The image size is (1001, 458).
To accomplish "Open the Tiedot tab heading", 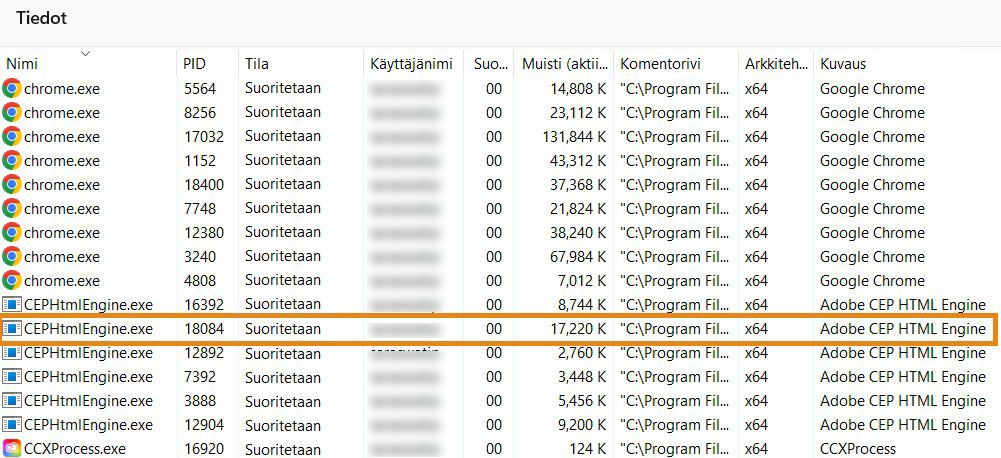I will (41, 19).
